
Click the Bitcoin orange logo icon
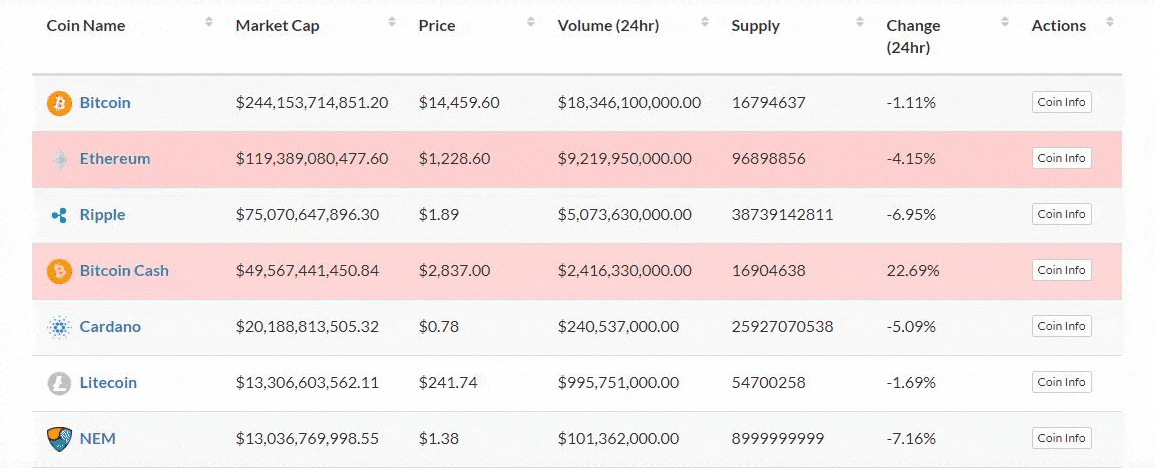click(60, 103)
